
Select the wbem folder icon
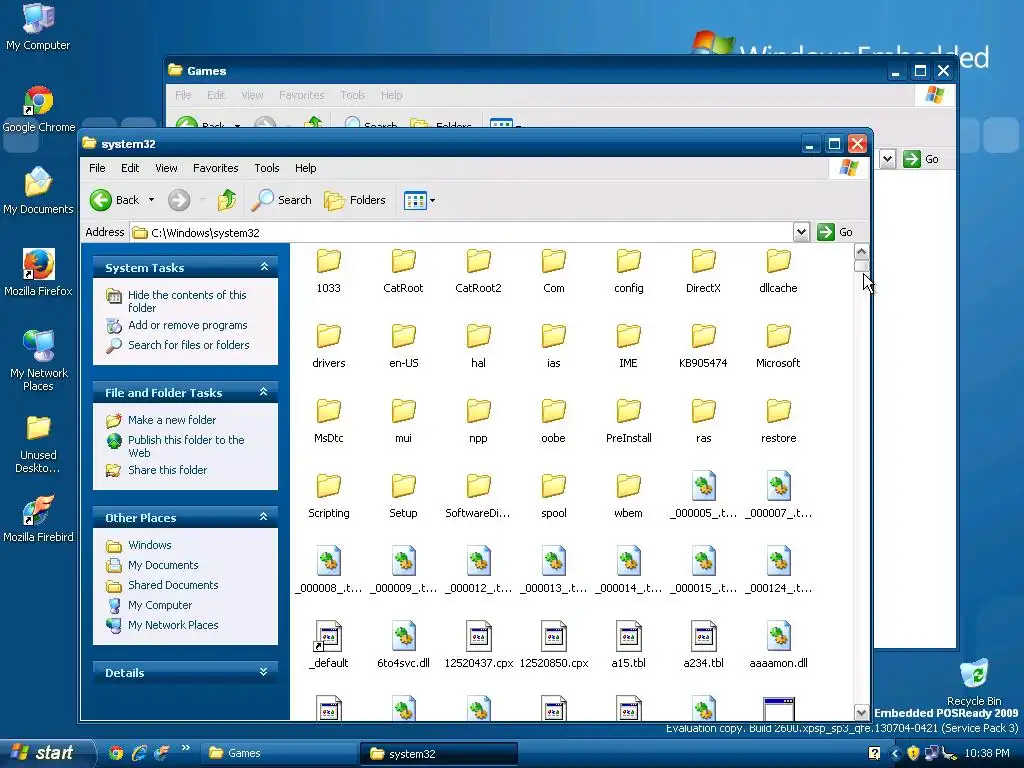pyautogui.click(x=628, y=487)
